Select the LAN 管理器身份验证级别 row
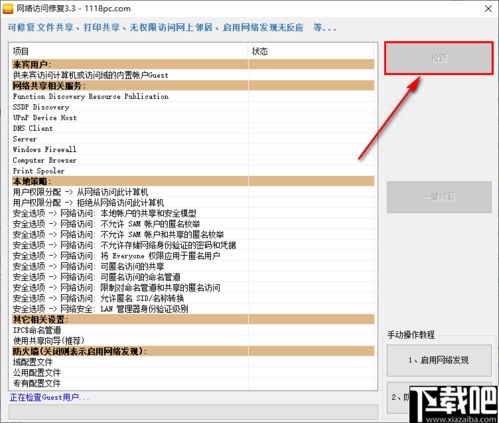 pyautogui.click(x=193, y=309)
